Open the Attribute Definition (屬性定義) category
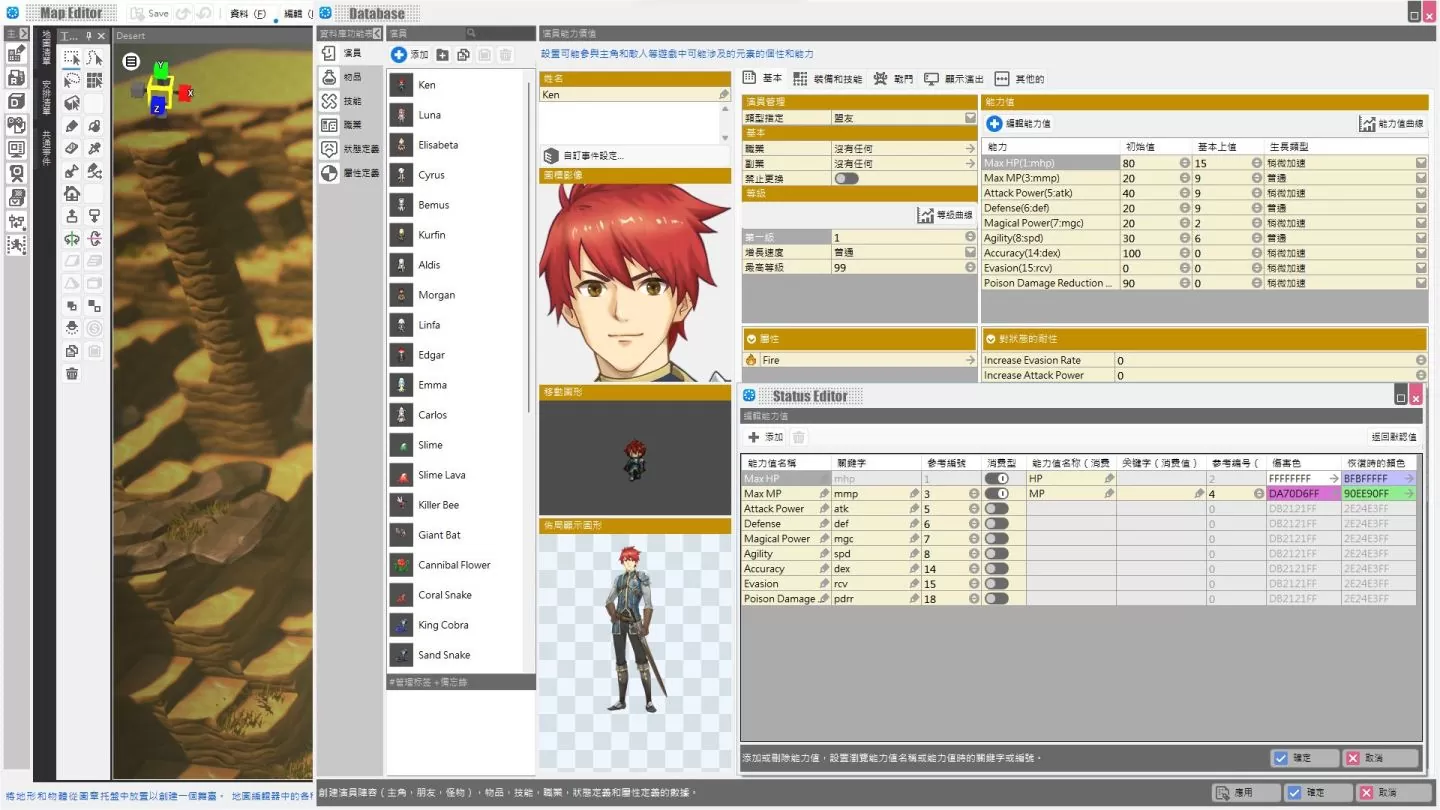Screen dimensions: 1440x810 tap(351, 173)
